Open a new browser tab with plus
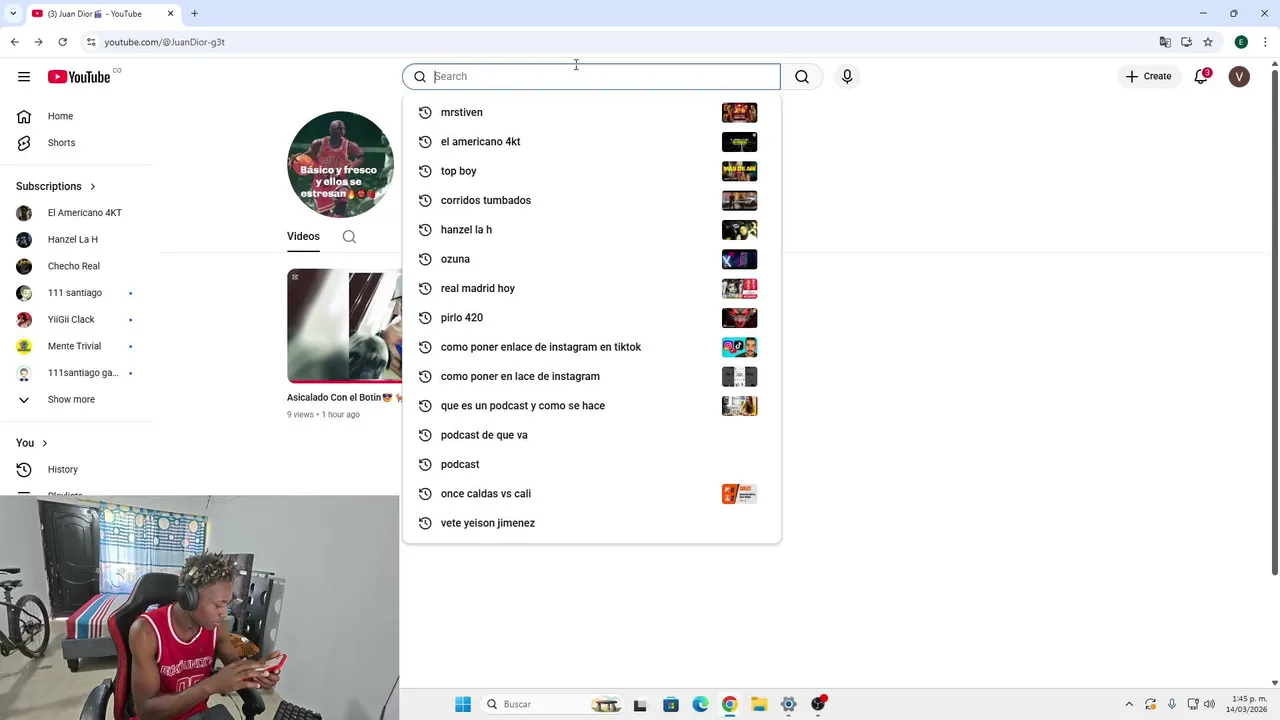 (x=194, y=14)
